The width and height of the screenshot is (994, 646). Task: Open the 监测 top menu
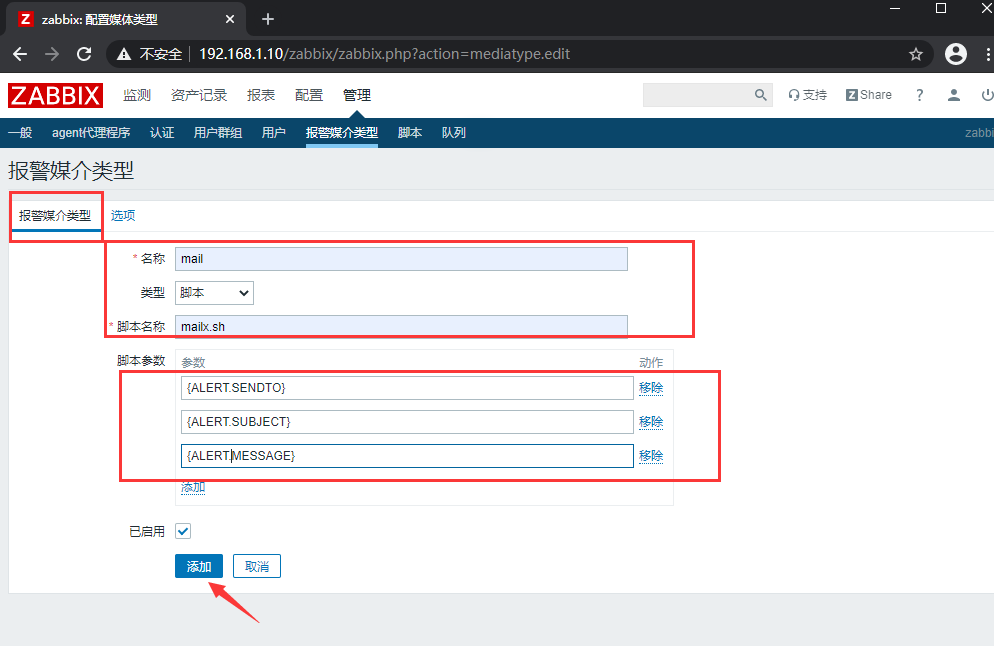coord(137,95)
